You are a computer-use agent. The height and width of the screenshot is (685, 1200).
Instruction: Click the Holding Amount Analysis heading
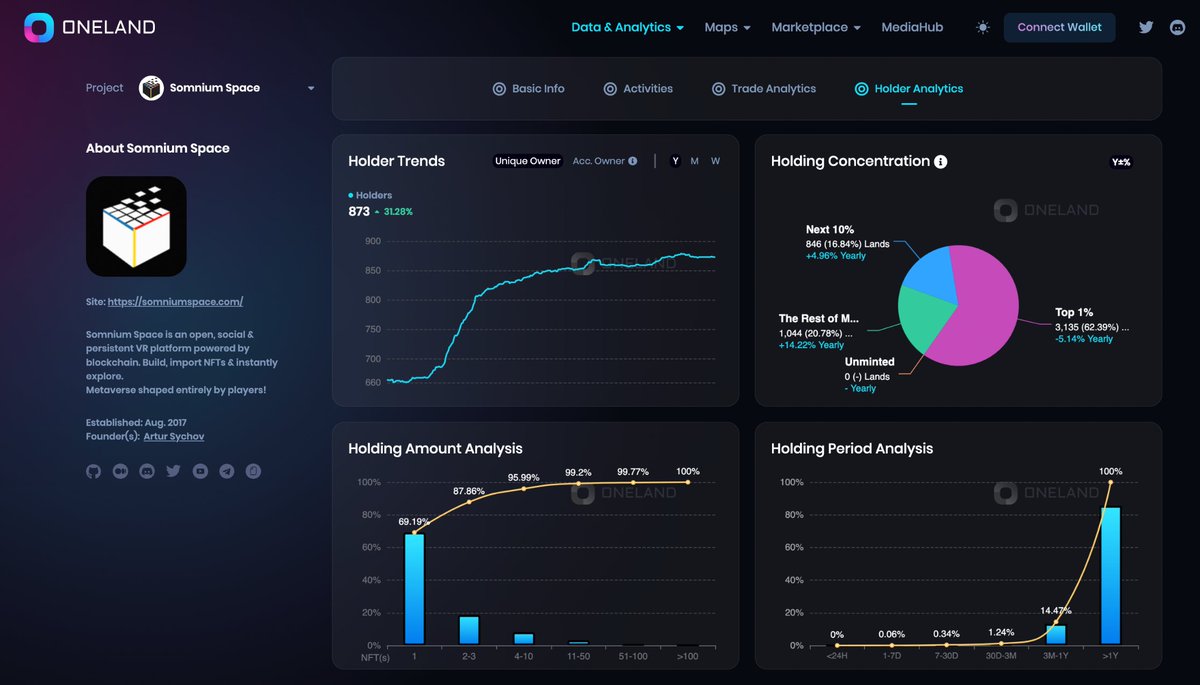click(435, 449)
